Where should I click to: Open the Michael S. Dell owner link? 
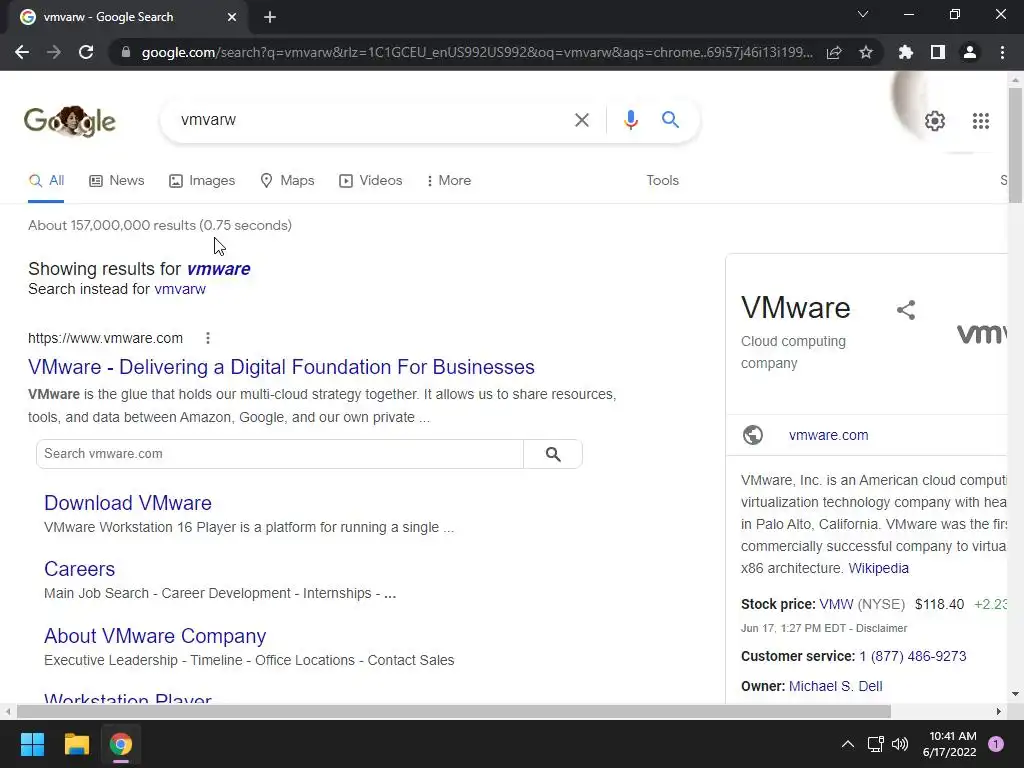(x=835, y=686)
